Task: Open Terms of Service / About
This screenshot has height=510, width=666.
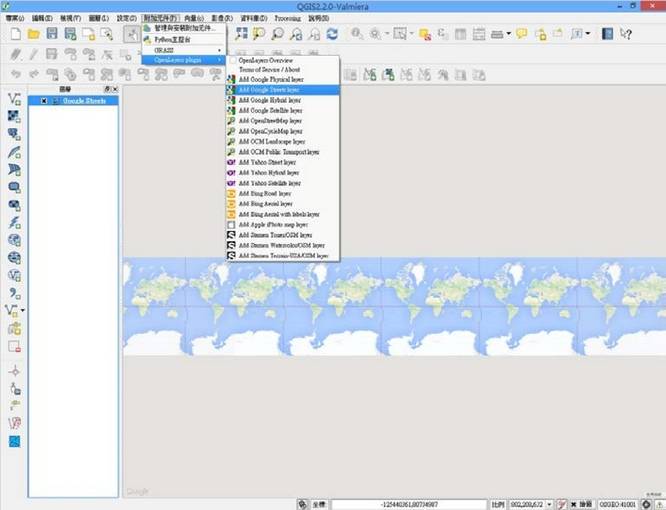Action: coord(282,69)
